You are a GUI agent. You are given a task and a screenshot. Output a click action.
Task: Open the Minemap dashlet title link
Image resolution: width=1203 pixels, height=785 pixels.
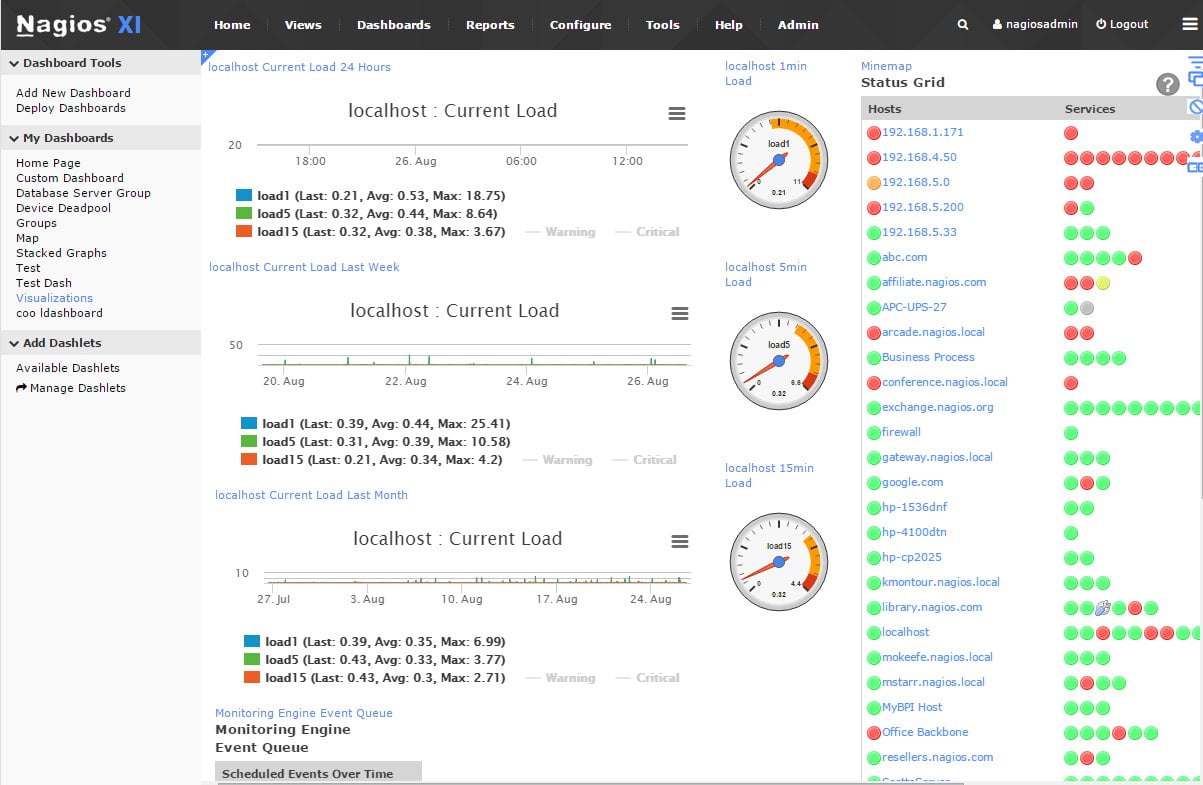pos(886,67)
